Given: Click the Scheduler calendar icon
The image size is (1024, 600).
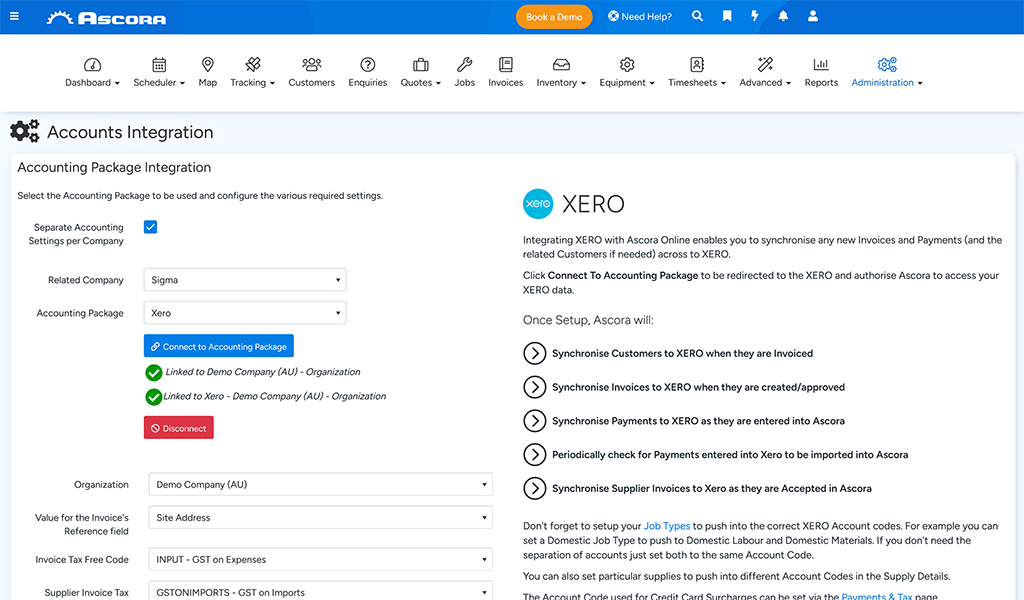Looking at the screenshot, I should pos(159,65).
